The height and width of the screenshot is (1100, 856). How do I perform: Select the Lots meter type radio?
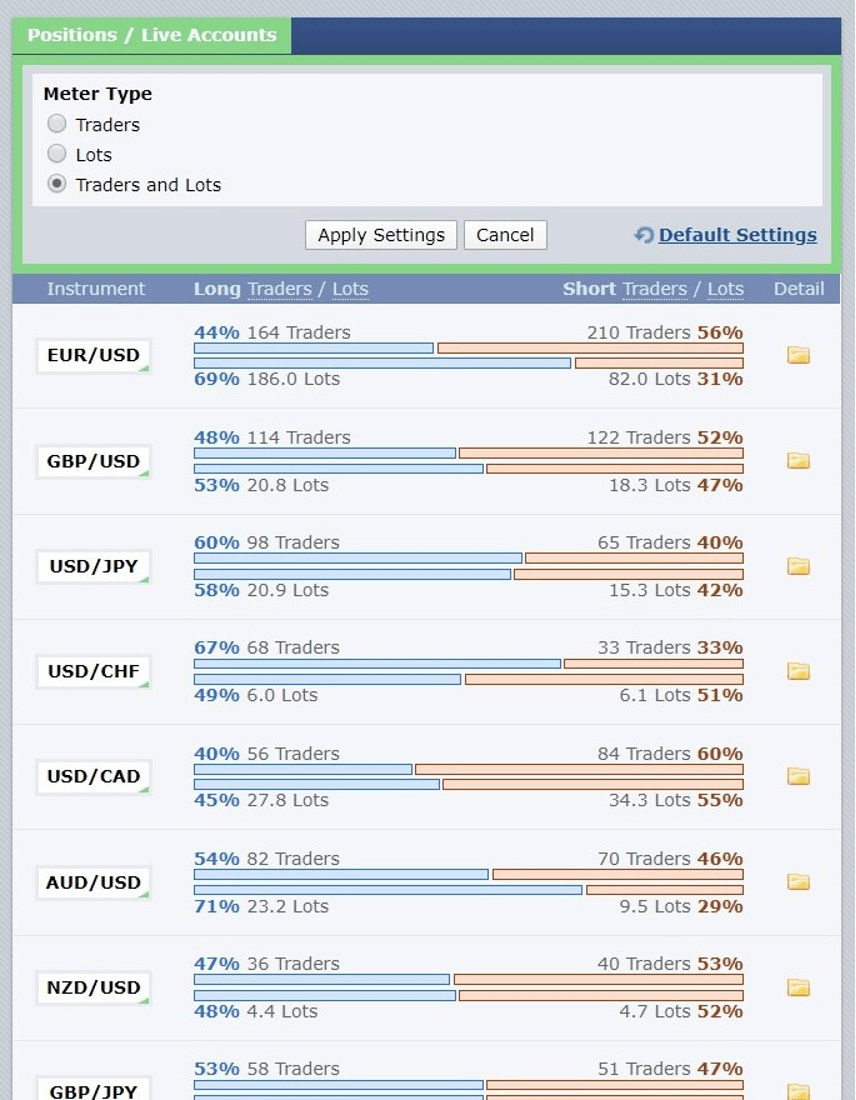pyautogui.click(x=57, y=154)
